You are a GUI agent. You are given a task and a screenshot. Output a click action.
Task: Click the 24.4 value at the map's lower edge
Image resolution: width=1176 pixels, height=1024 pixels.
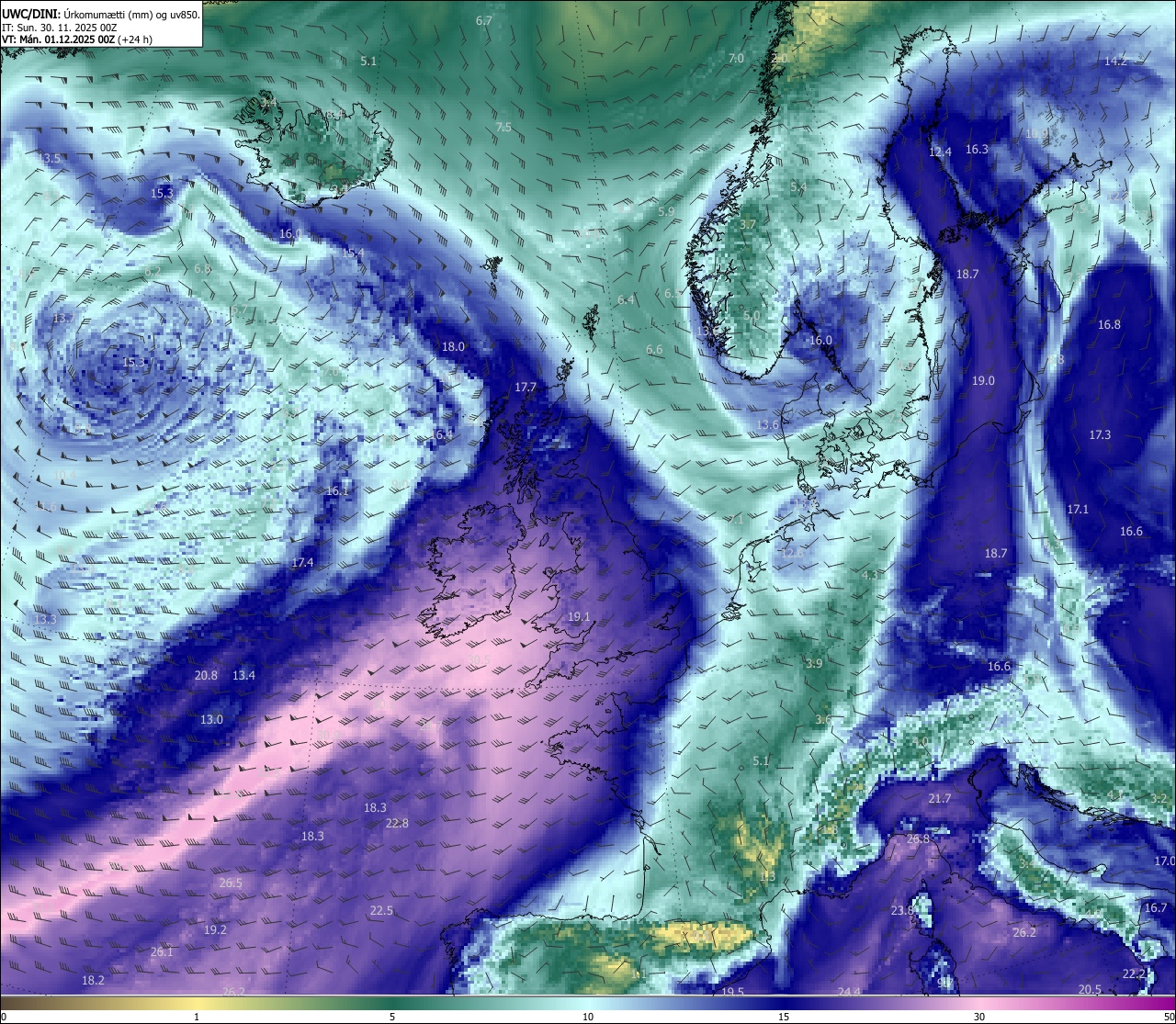[x=849, y=991]
